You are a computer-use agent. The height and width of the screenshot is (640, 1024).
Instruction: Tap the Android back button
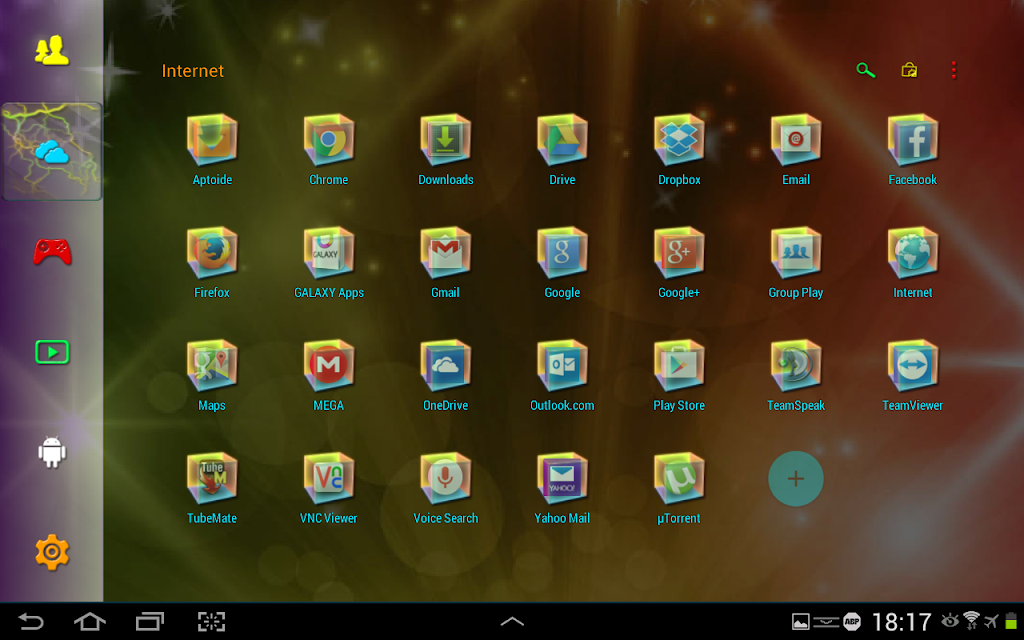[30, 621]
